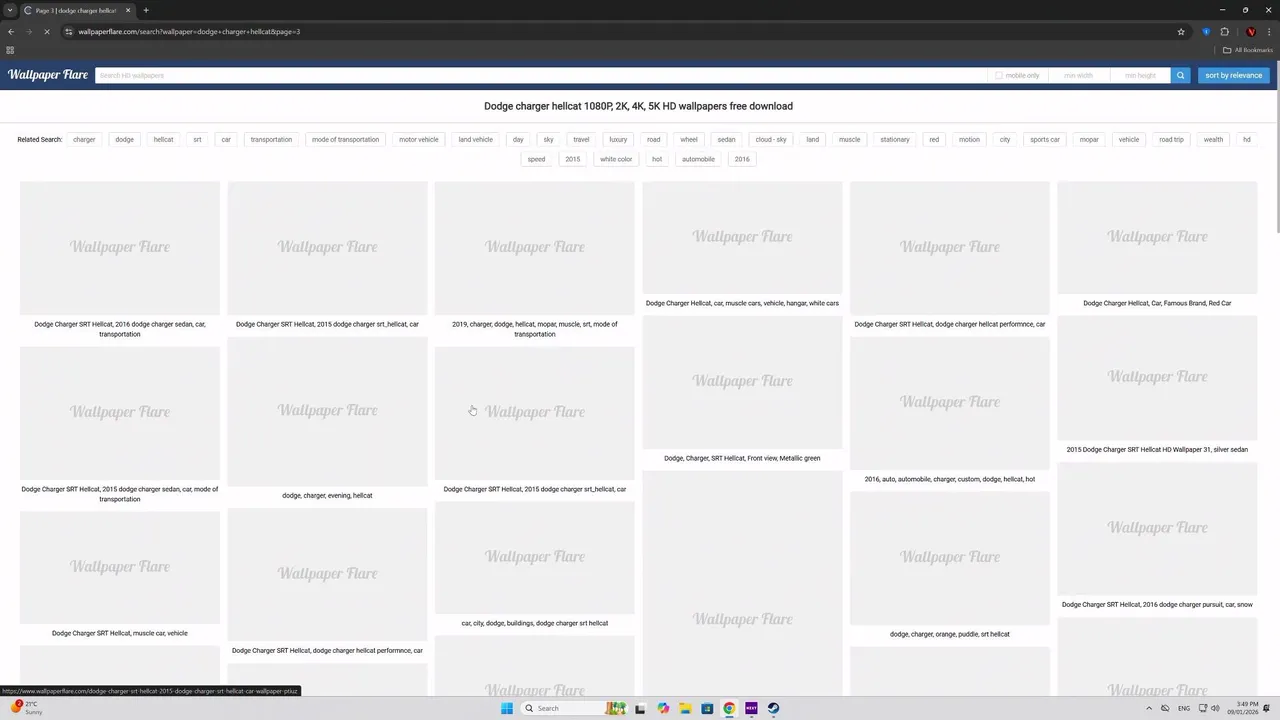1280x720 pixels.
Task: Open the 'Famous Brand, Red Car' wallpaper thumbnail
Action: tap(1157, 238)
